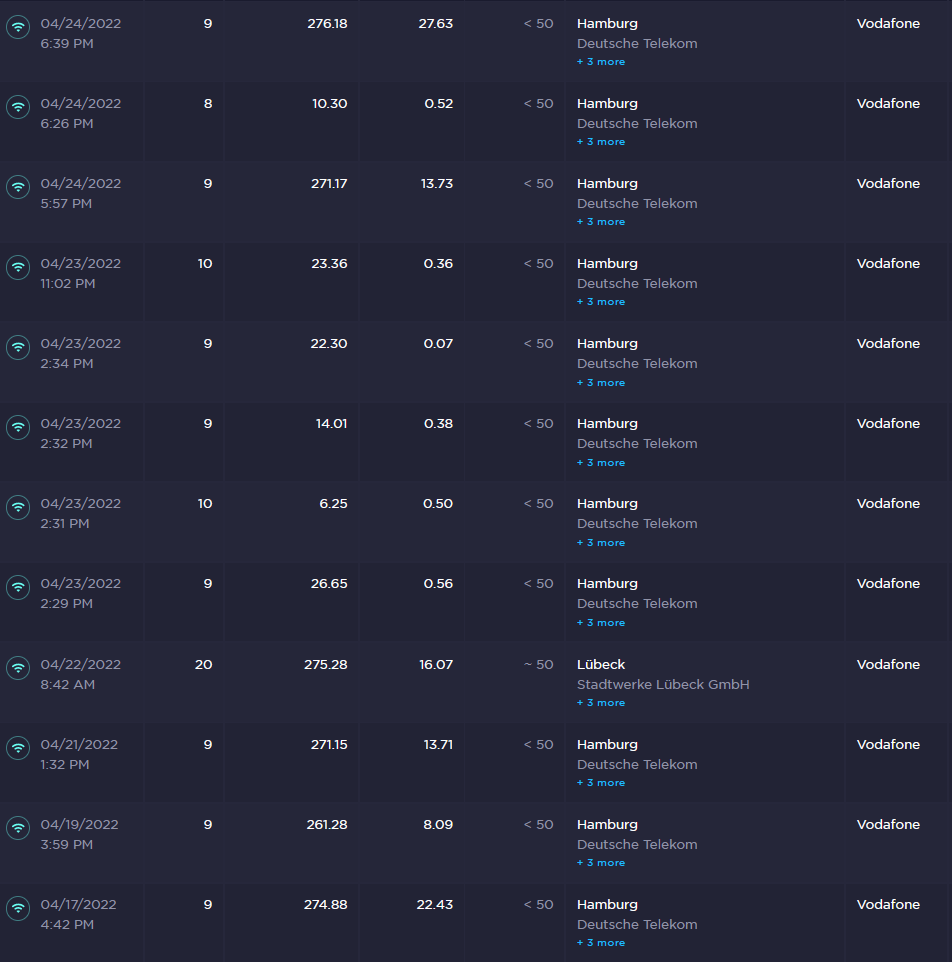The width and height of the screenshot is (952, 962).
Task: Click the '~ 50' distance value
Action: tap(539, 665)
